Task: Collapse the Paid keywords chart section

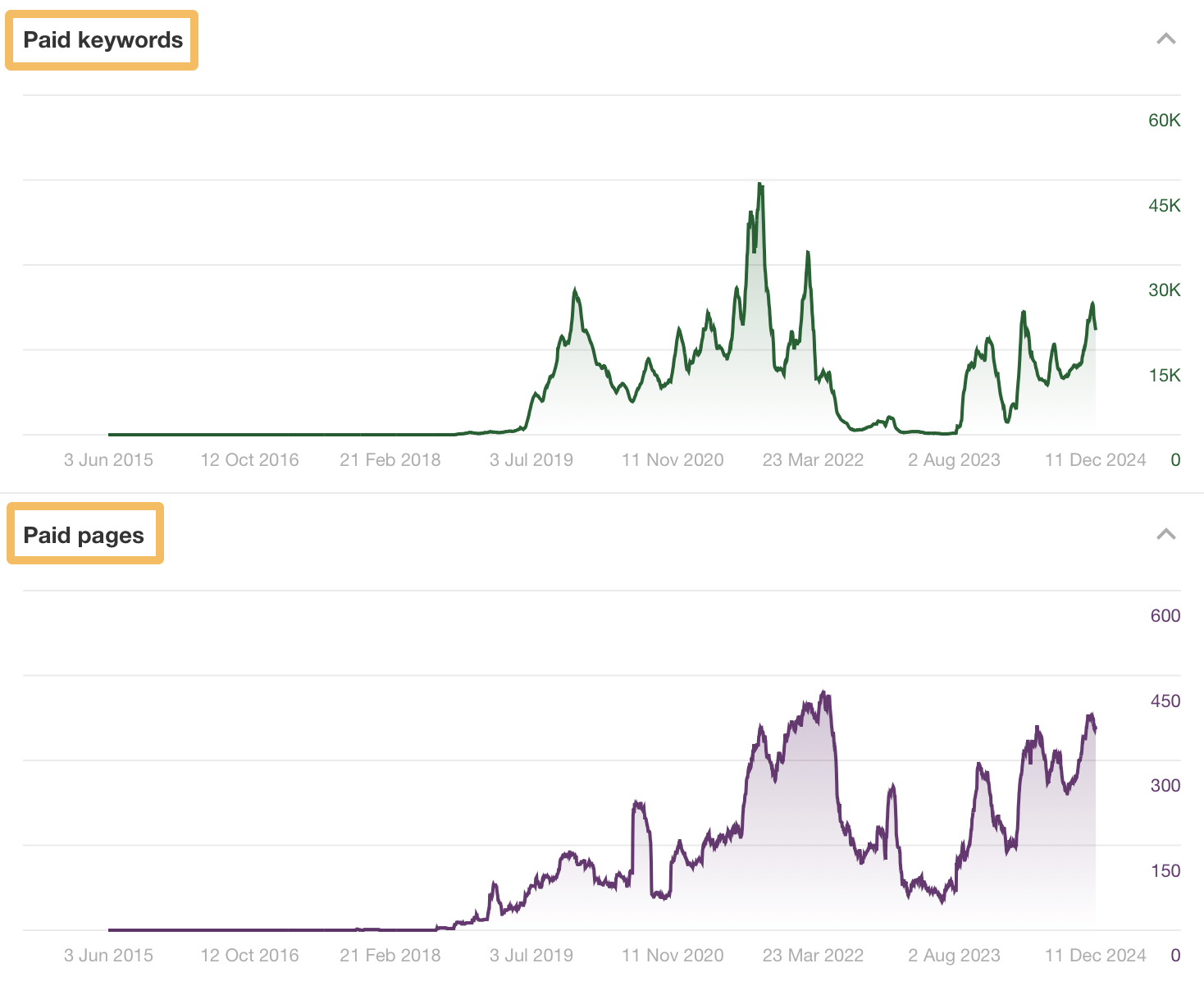Action: pos(1165,39)
